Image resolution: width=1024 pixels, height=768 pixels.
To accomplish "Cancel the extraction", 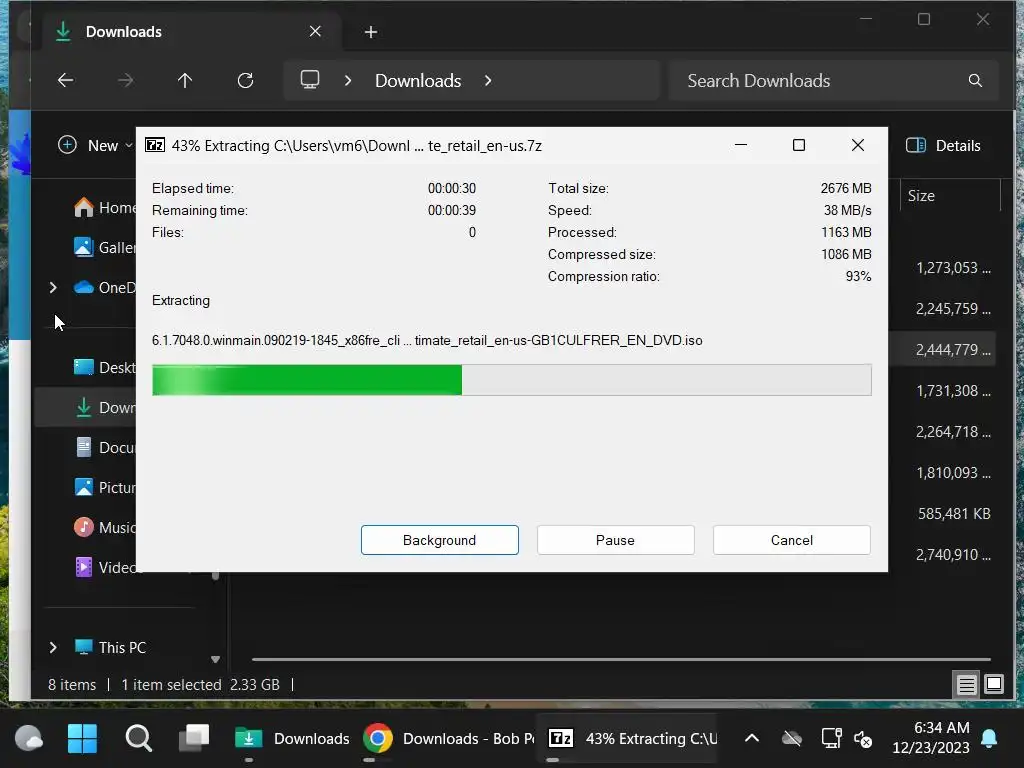I will click(792, 540).
